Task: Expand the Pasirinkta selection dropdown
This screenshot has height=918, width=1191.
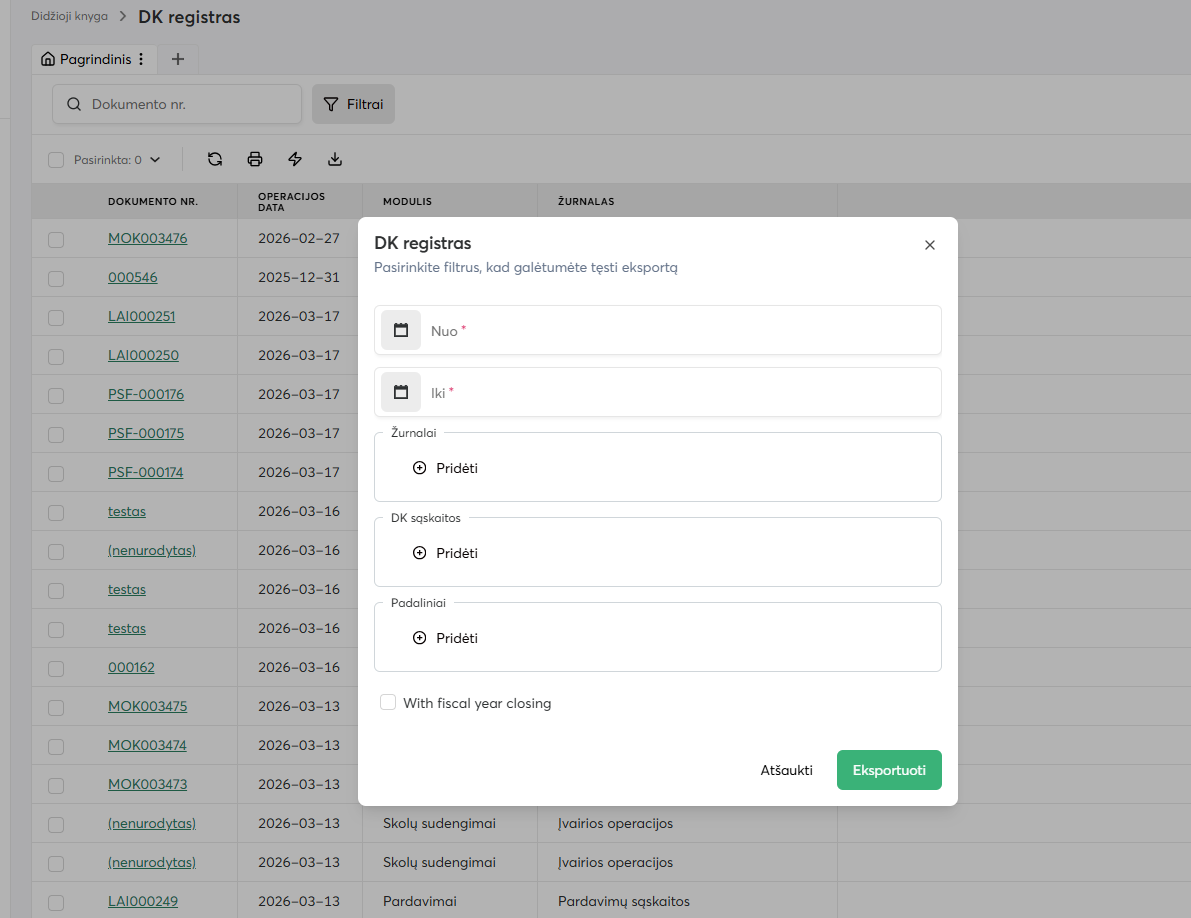Action: [x=155, y=160]
